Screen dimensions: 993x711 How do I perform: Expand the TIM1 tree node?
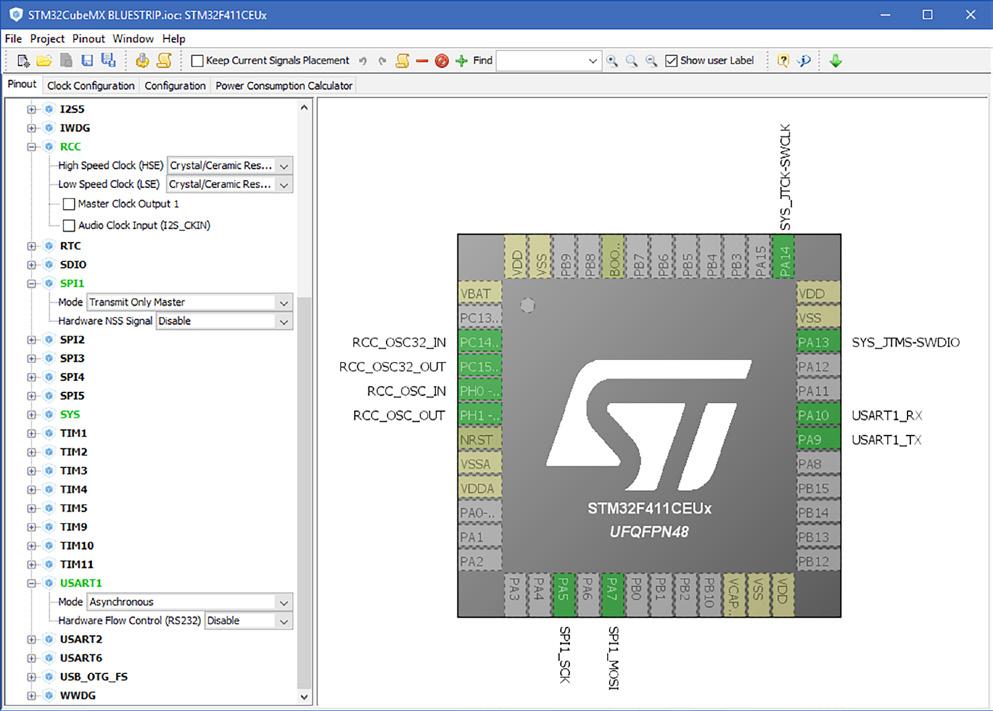coord(31,434)
